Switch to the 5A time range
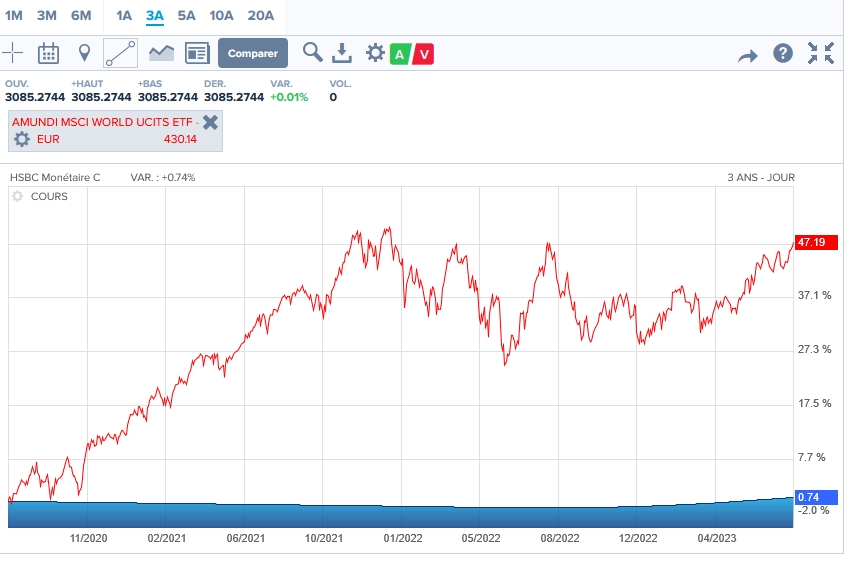Viewport: 844px width, 565px height. pos(187,15)
